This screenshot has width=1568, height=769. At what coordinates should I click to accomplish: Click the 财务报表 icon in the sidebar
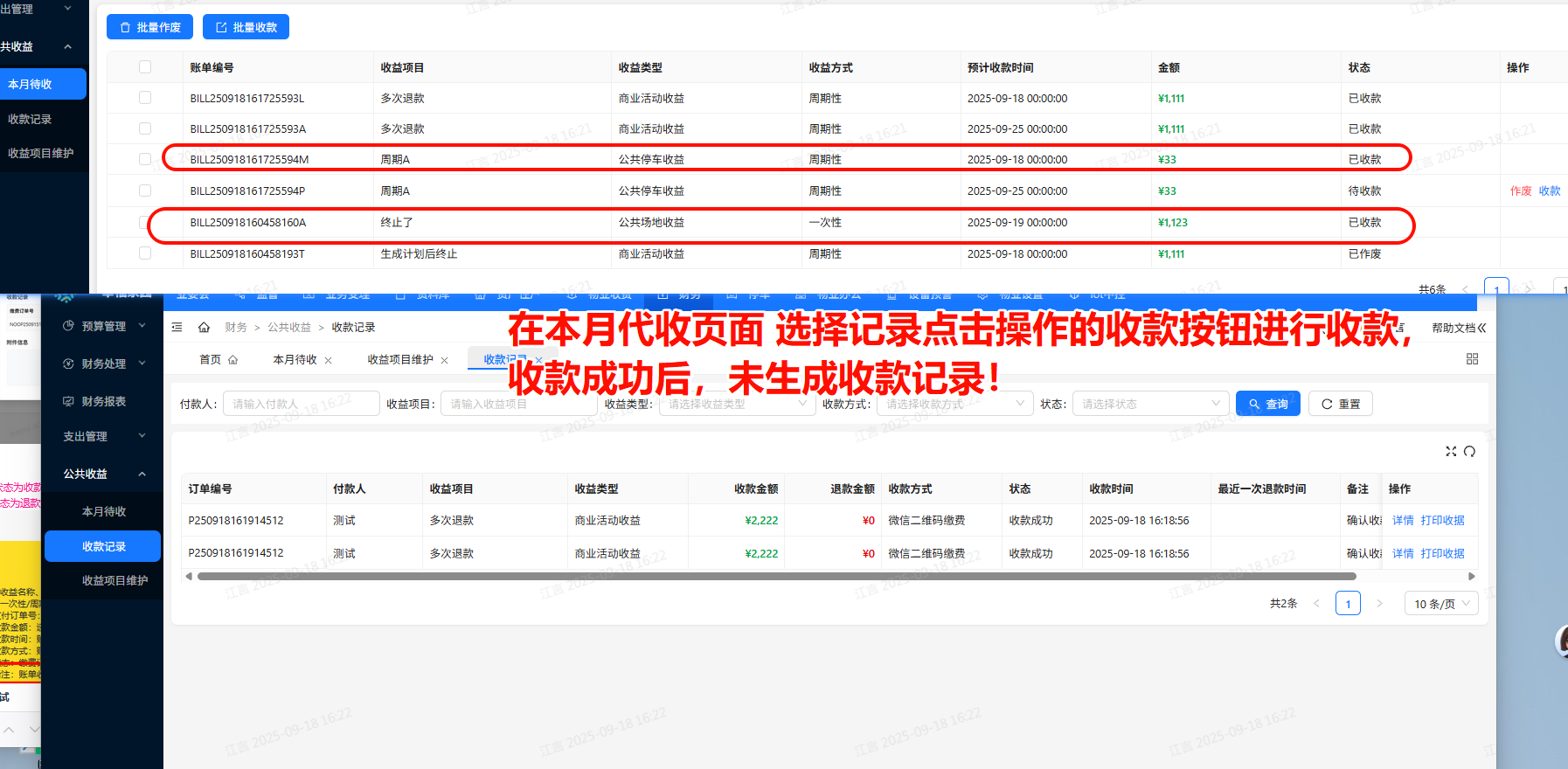click(x=68, y=401)
